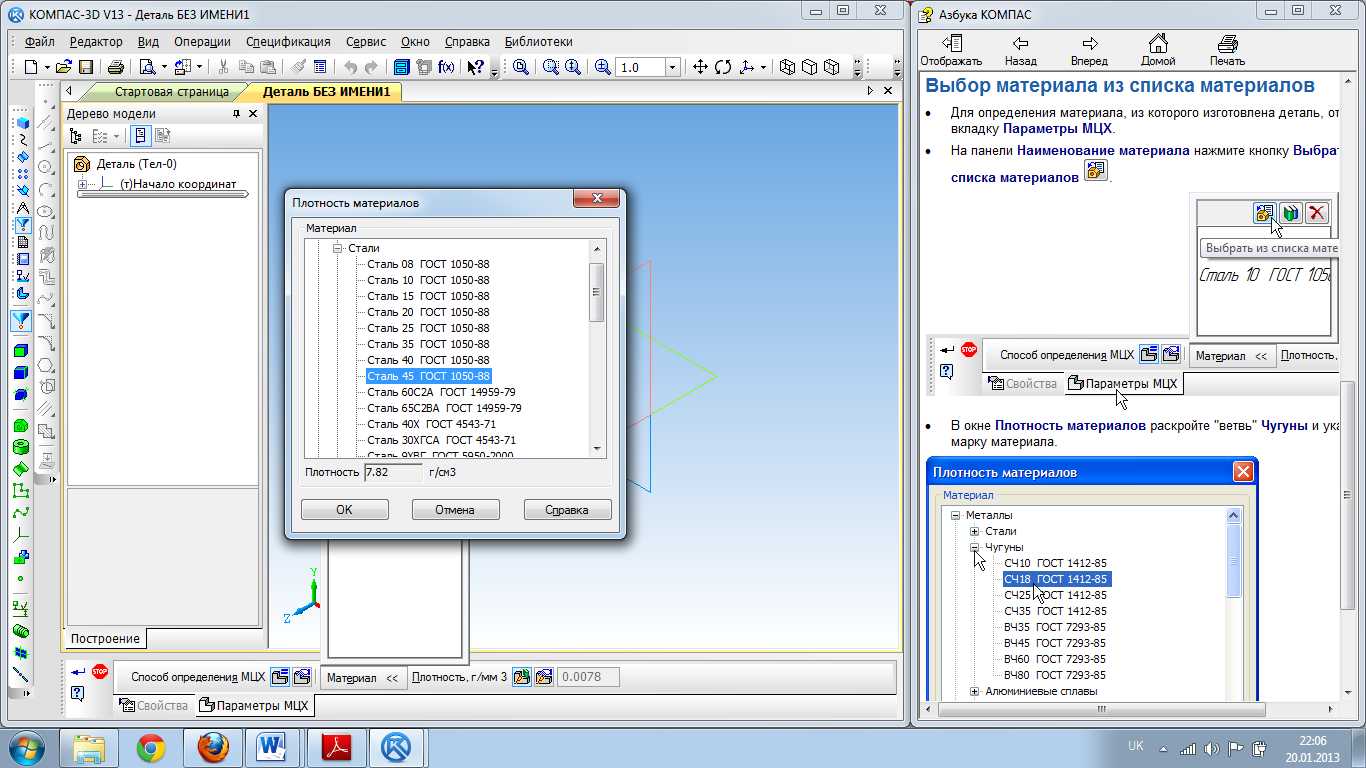Toggle manual MЦХ input mode button

(302, 677)
